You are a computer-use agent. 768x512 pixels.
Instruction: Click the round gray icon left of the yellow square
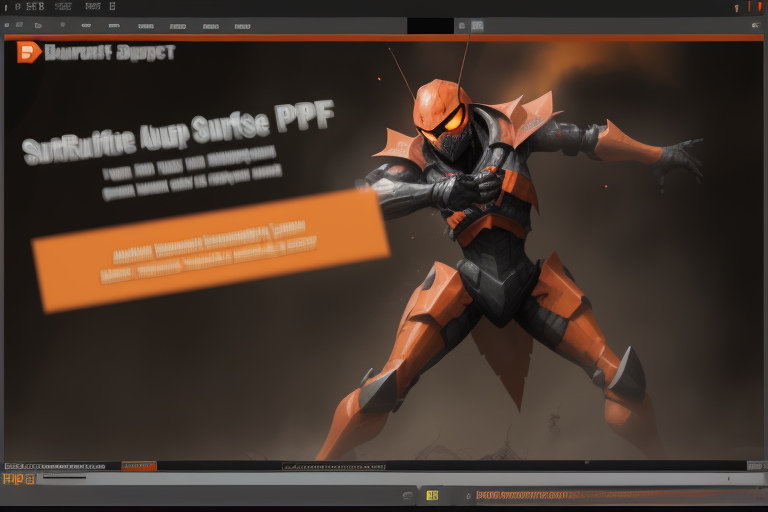pos(408,495)
